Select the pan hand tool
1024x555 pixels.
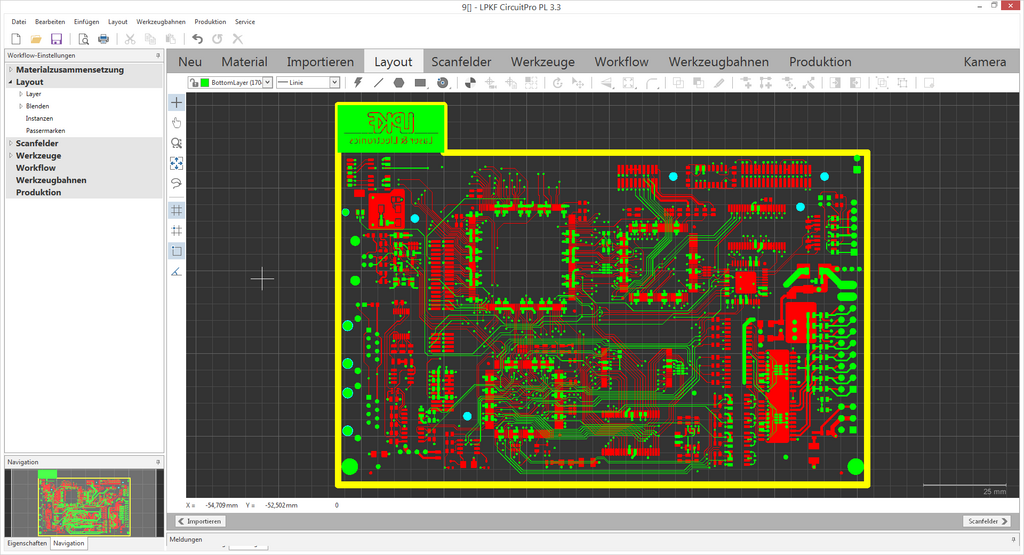coord(177,122)
